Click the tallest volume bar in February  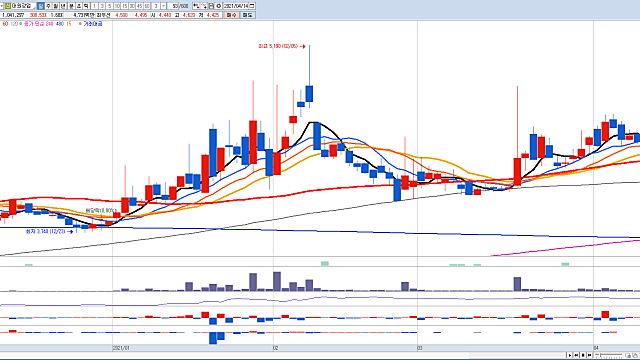click(x=277, y=282)
